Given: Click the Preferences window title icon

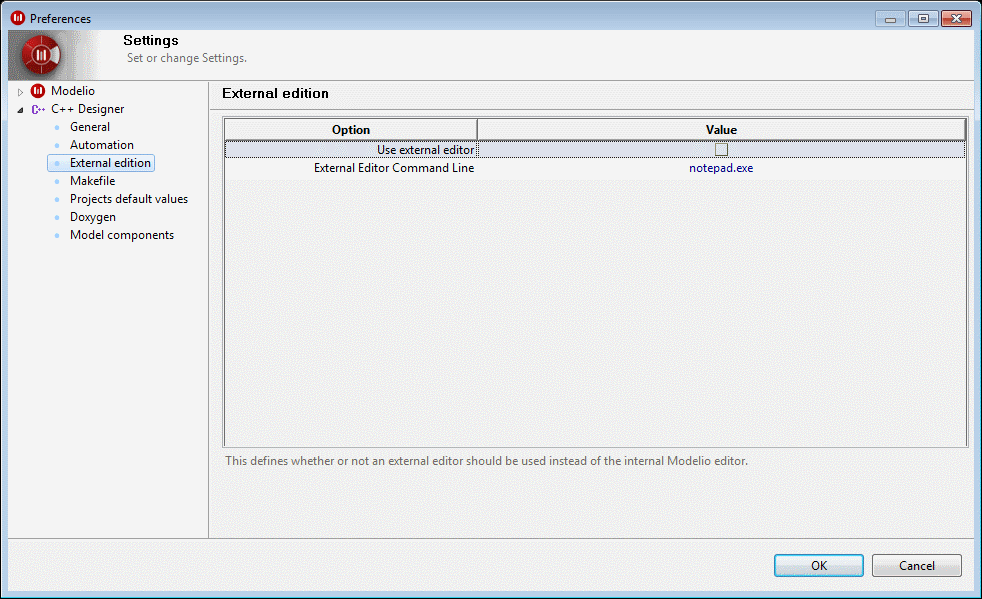Looking at the screenshot, I should [18, 18].
